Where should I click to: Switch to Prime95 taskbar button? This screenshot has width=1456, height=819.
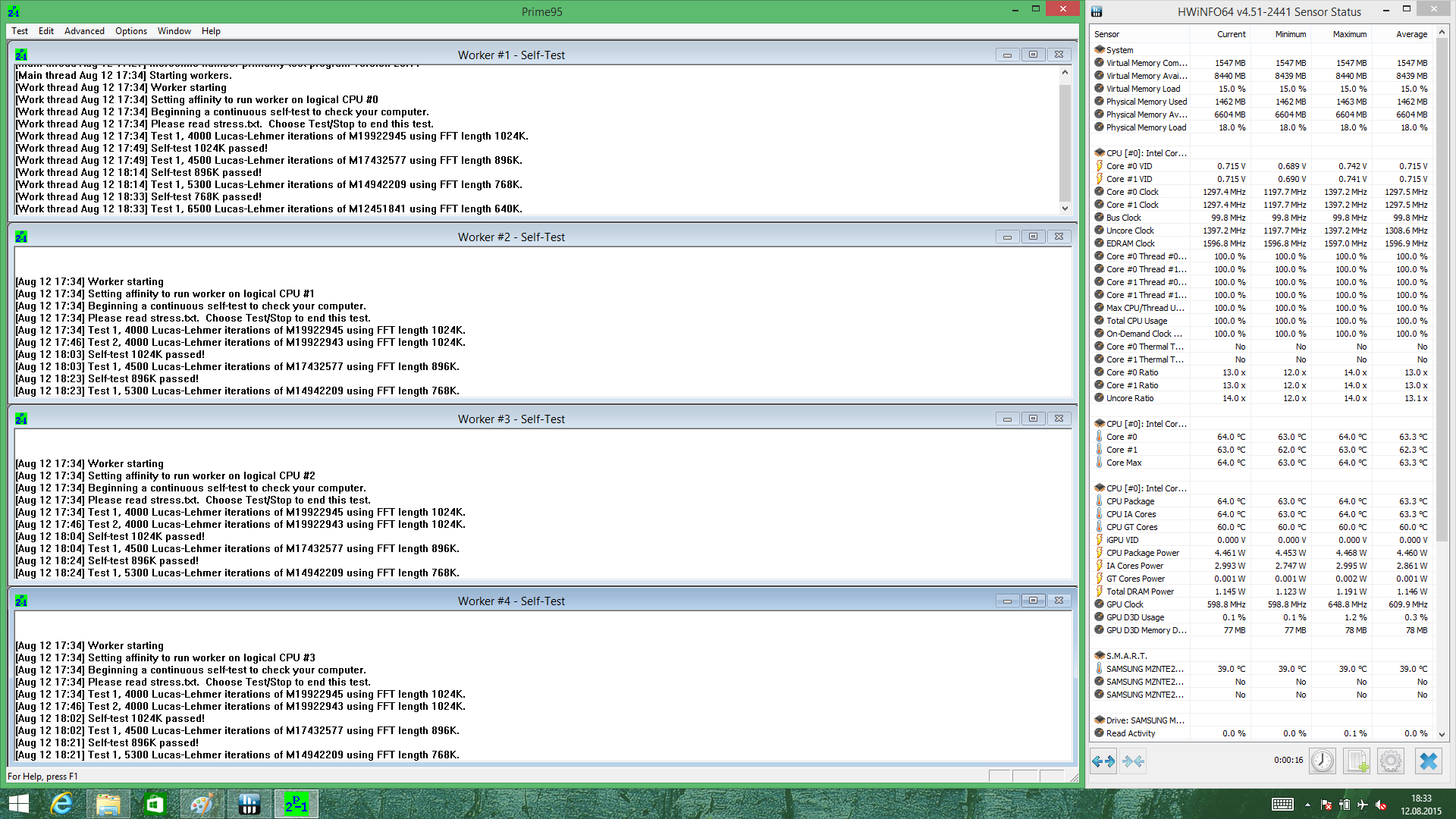click(x=297, y=804)
